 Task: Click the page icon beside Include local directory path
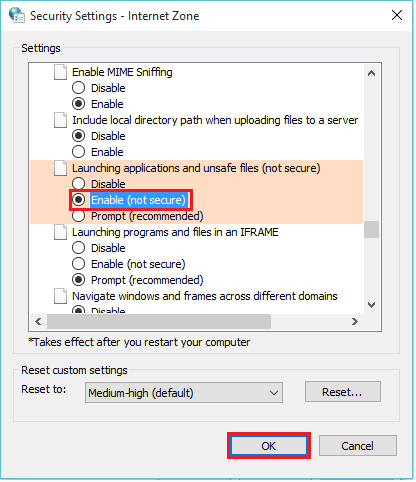60,120
